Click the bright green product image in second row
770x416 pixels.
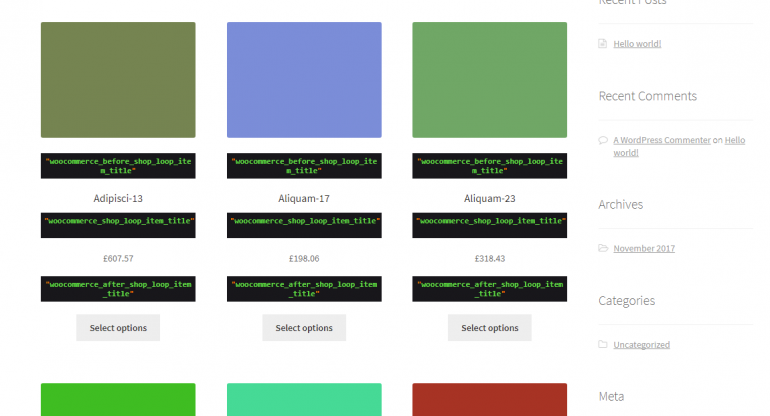point(118,400)
